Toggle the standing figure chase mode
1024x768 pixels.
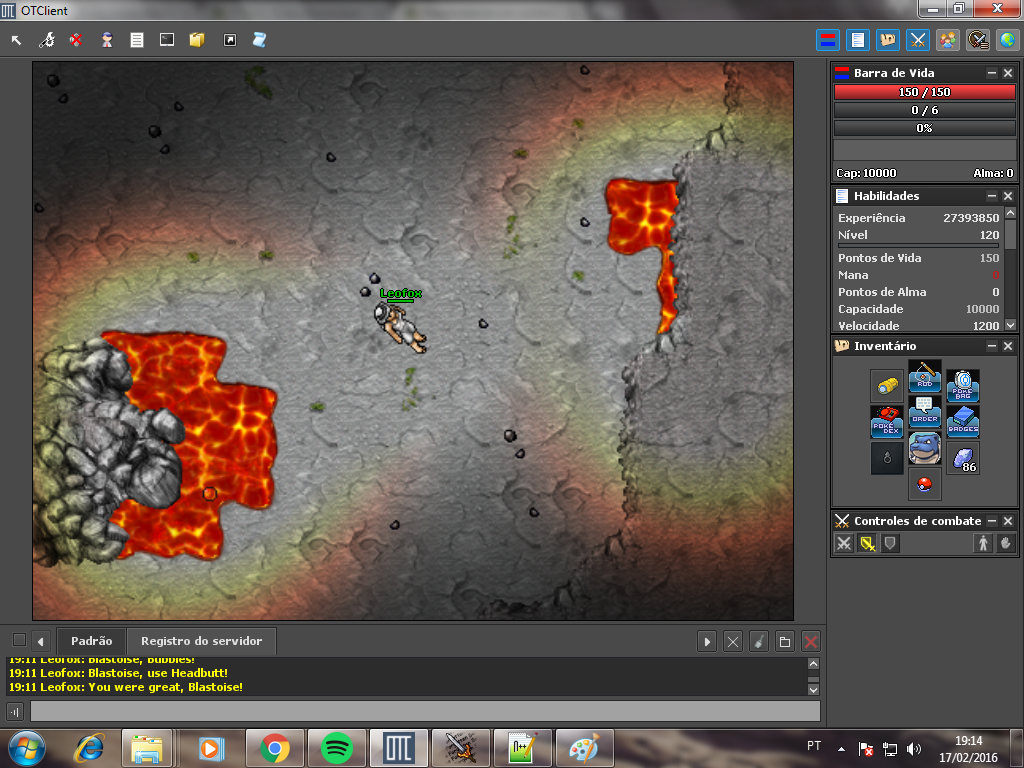click(983, 543)
